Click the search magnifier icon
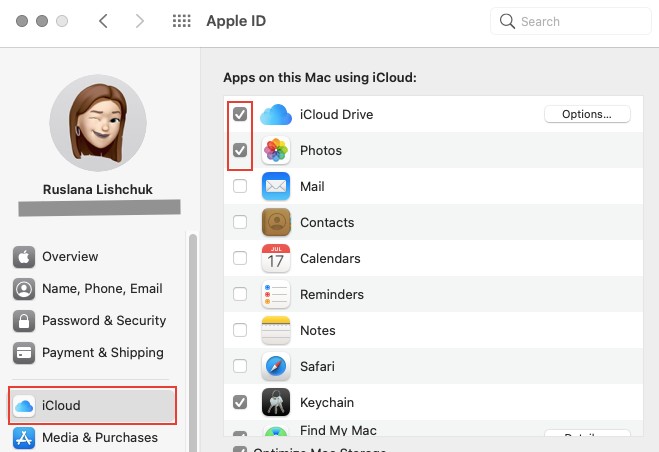Viewport: 659px width, 452px height. click(x=507, y=21)
